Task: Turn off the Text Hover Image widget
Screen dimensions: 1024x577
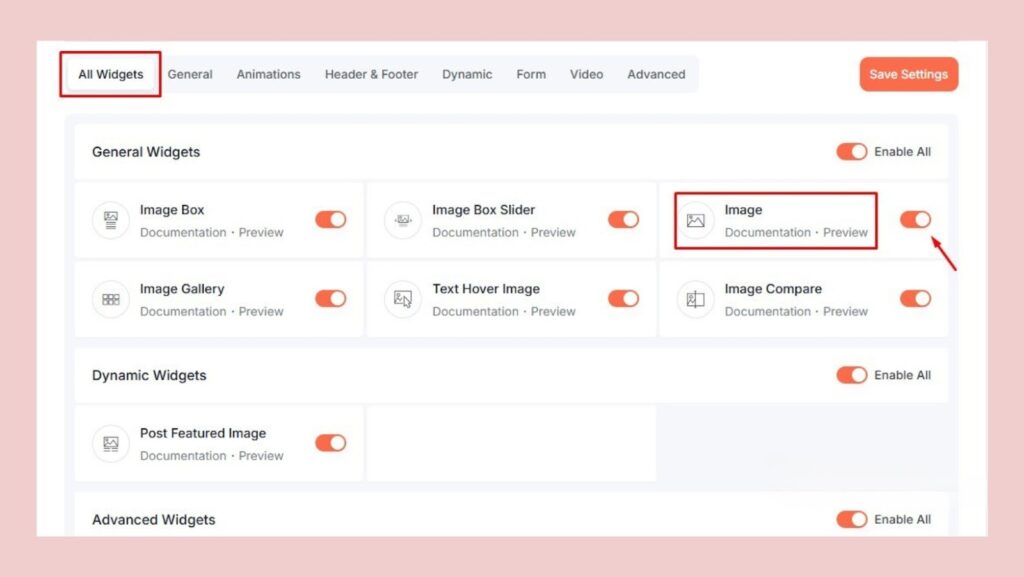Action: (623, 298)
